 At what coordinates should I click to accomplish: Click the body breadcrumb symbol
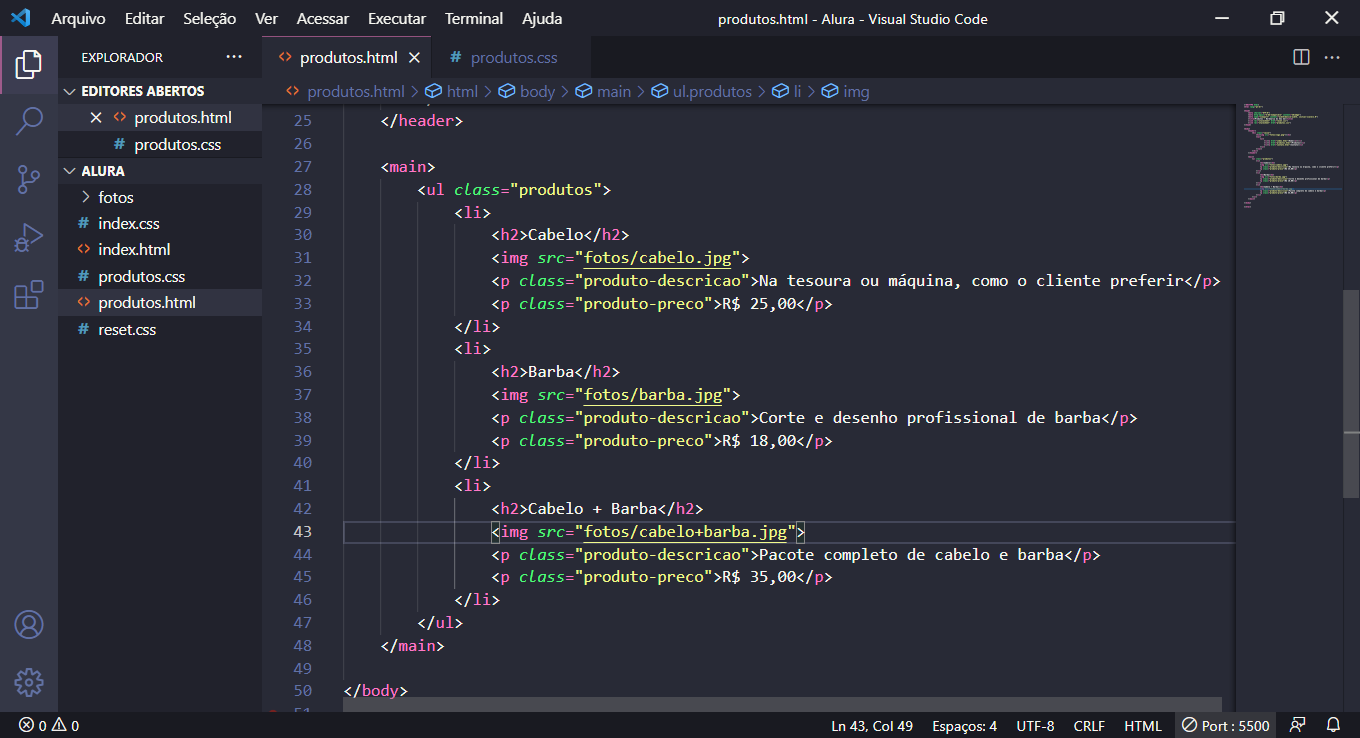tap(526, 91)
